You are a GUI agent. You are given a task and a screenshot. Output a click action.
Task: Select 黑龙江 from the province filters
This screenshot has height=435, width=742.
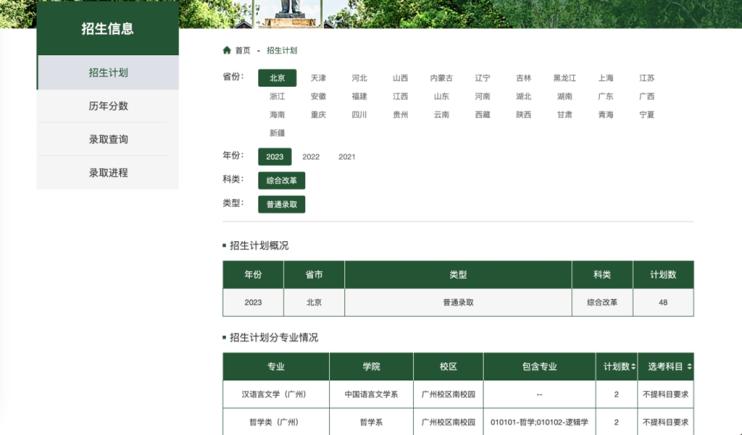pos(565,78)
